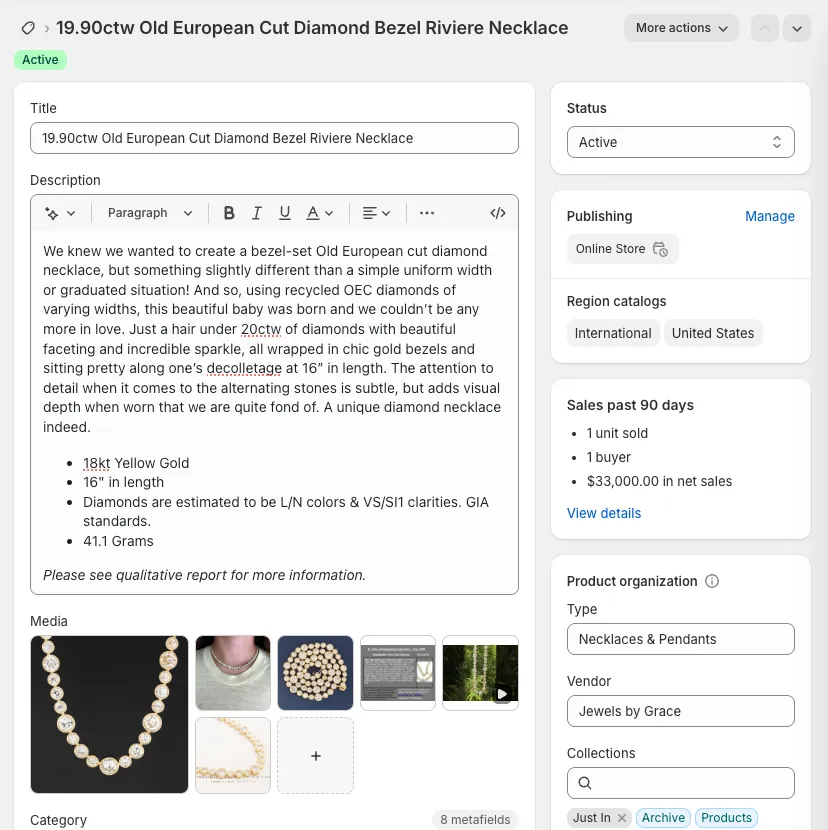Click the Vendor field Jewels by Grace
The width and height of the screenshot is (828, 830).
(681, 711)
